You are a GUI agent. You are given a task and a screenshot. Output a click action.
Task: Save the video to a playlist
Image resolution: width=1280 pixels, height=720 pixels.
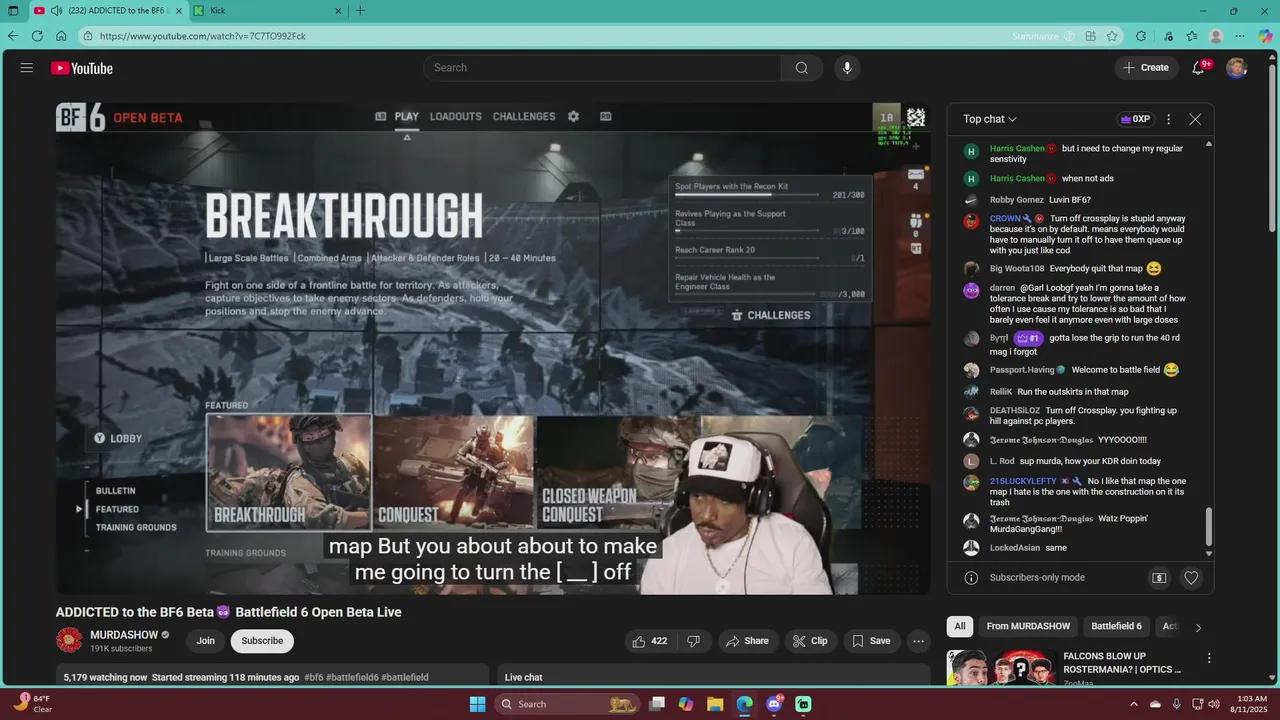pyautogui.click(x=870, y=641)
